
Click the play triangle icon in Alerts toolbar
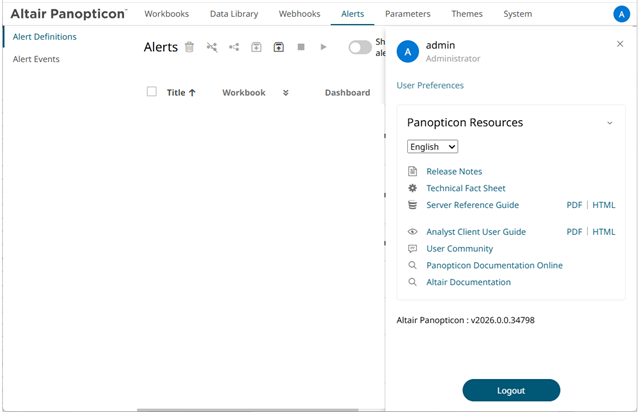(323, 47)
